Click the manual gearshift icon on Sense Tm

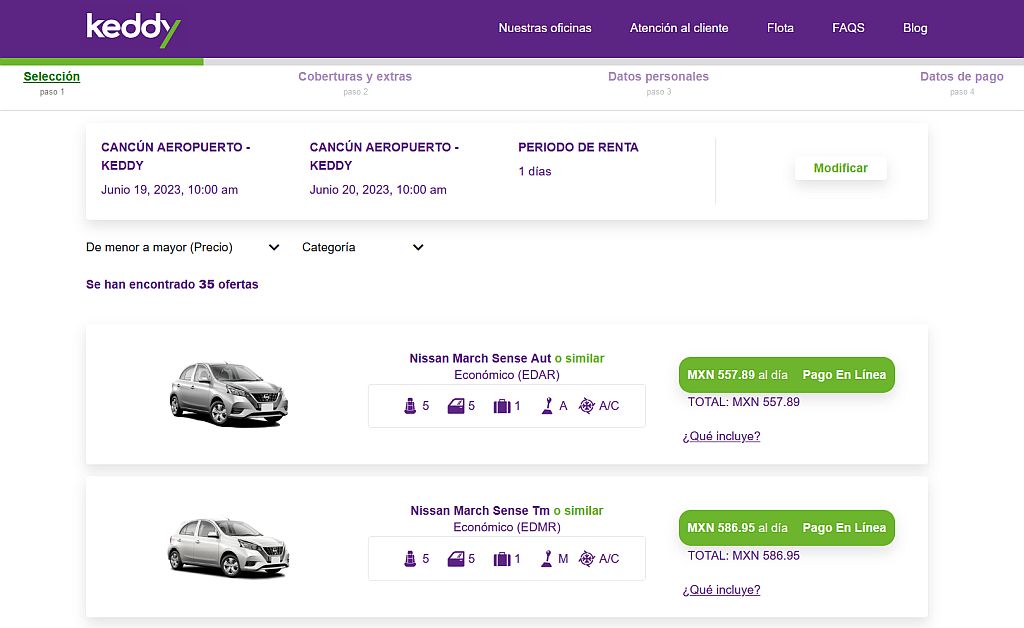(548, 558)
